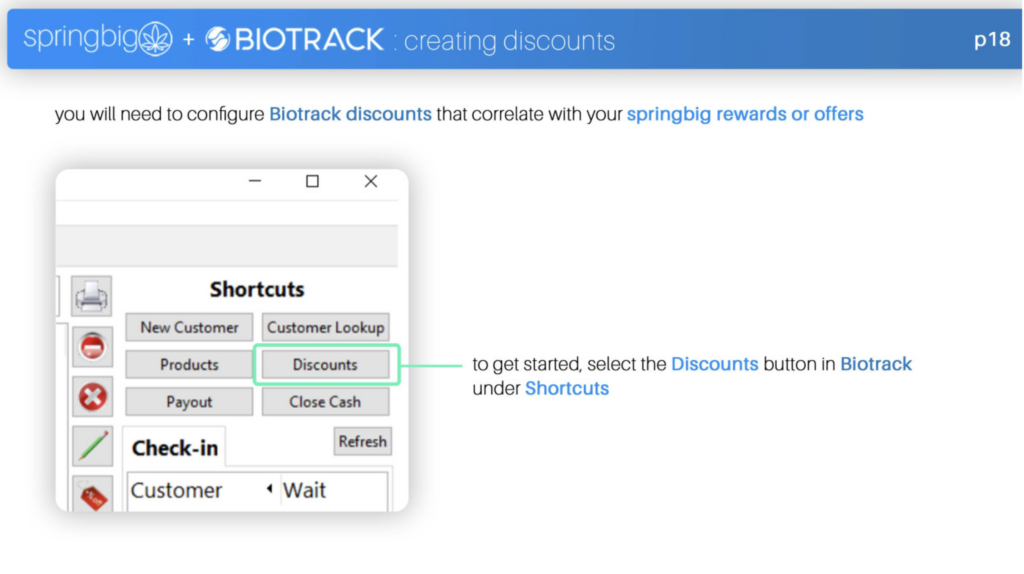This screenshot has width=1024, height=574.
Task: Click the Products shortcut button
Action: (x=189, y=364)
